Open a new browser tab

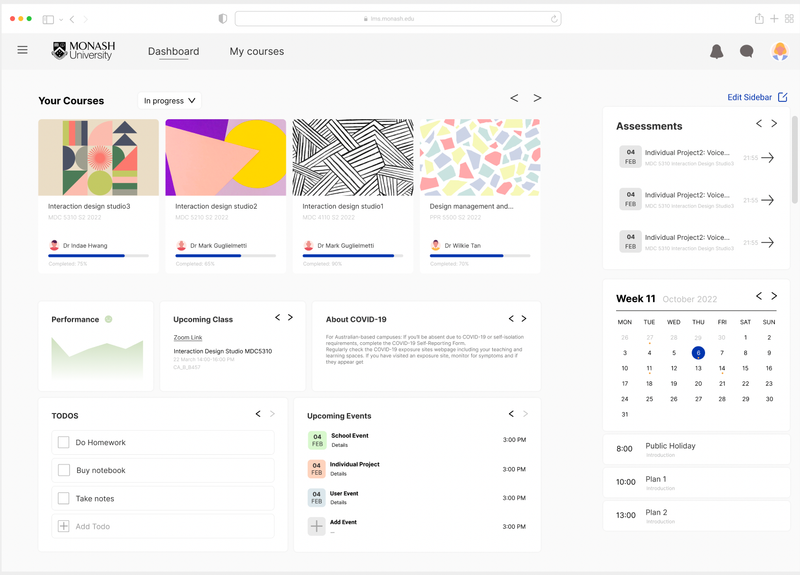774,19
